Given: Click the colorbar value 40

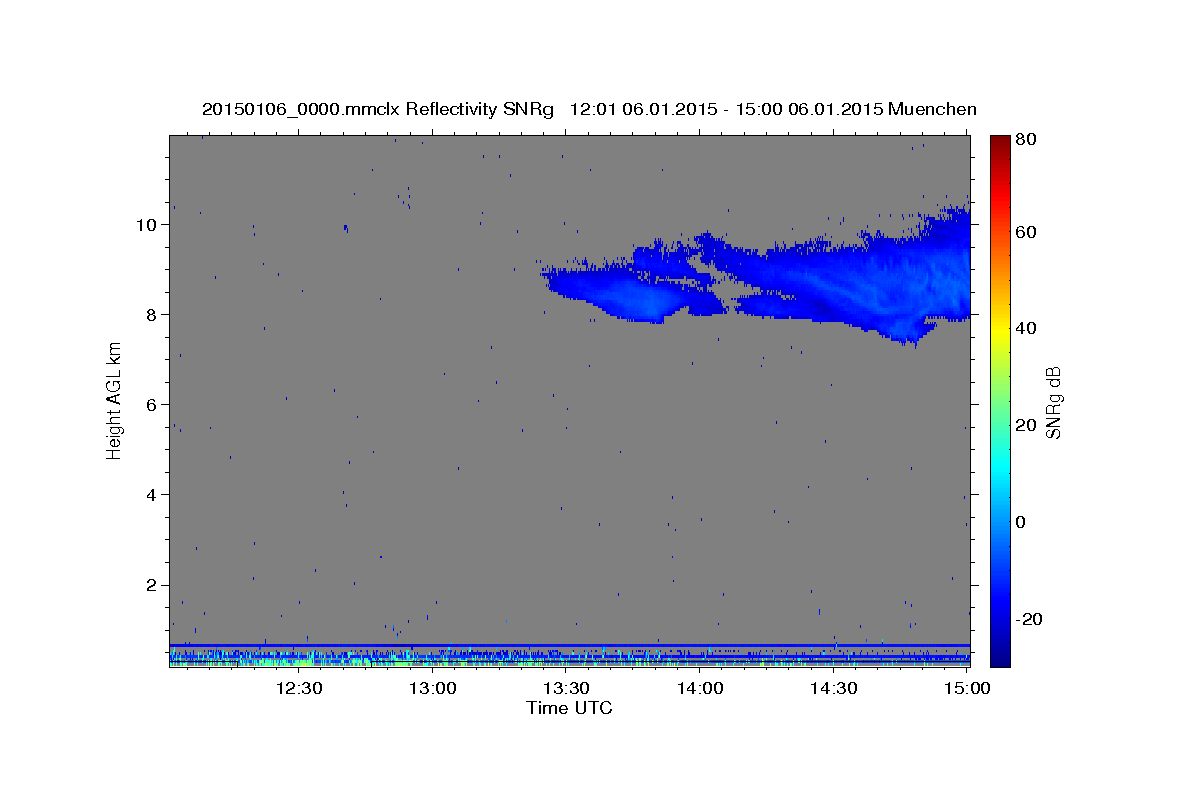Looking at the screenshot, I should pos(1024,328).
